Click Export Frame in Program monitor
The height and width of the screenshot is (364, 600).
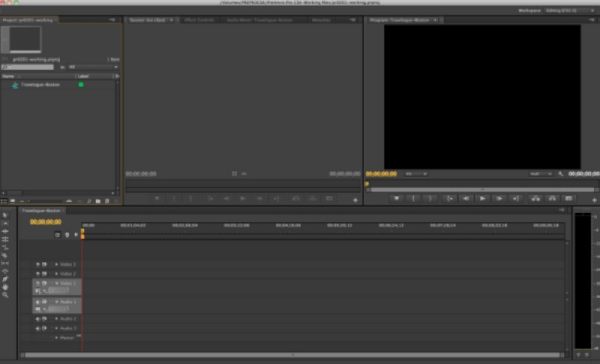569,198
